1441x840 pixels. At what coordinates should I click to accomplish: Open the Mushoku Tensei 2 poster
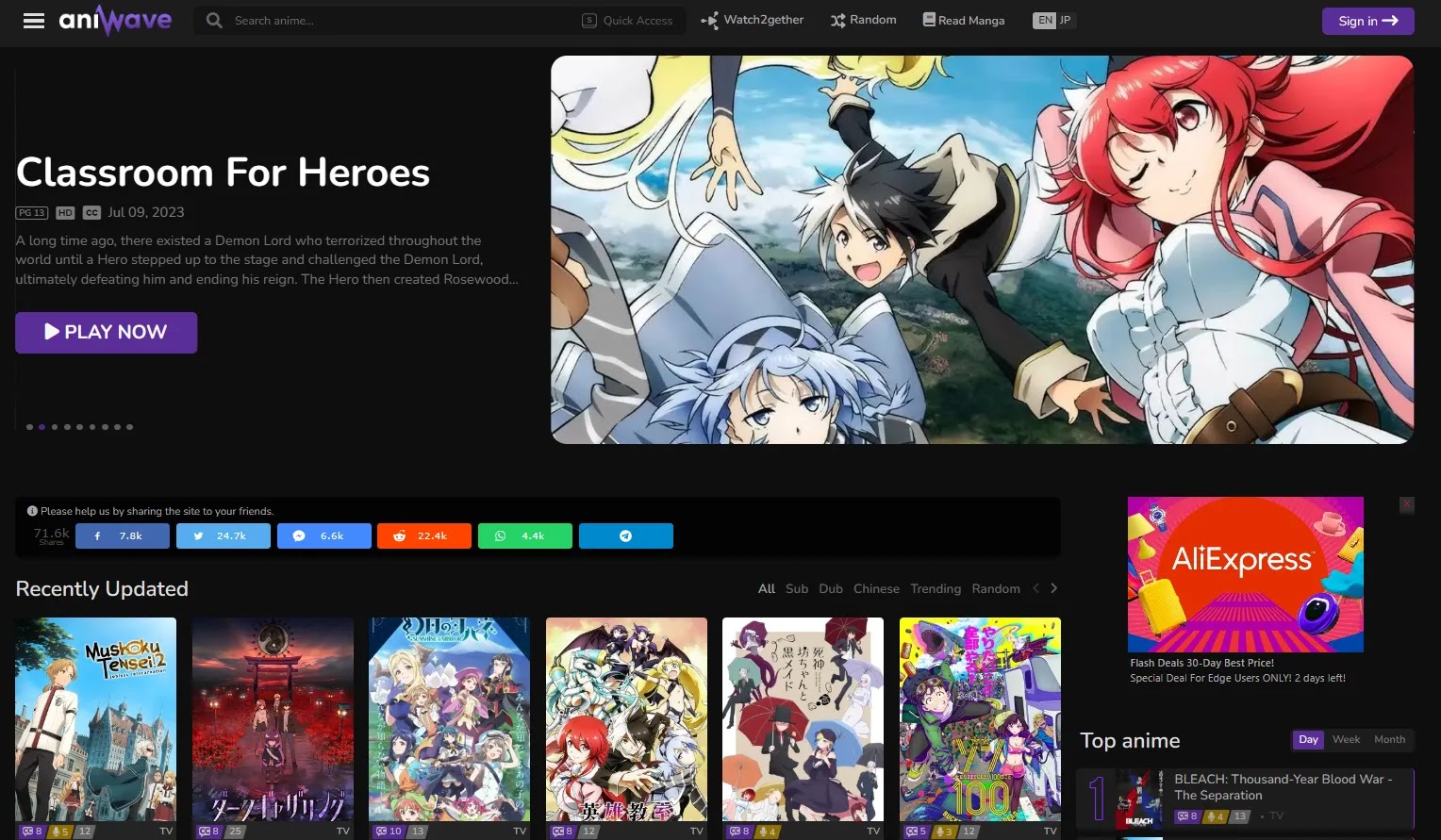point(96,728)
